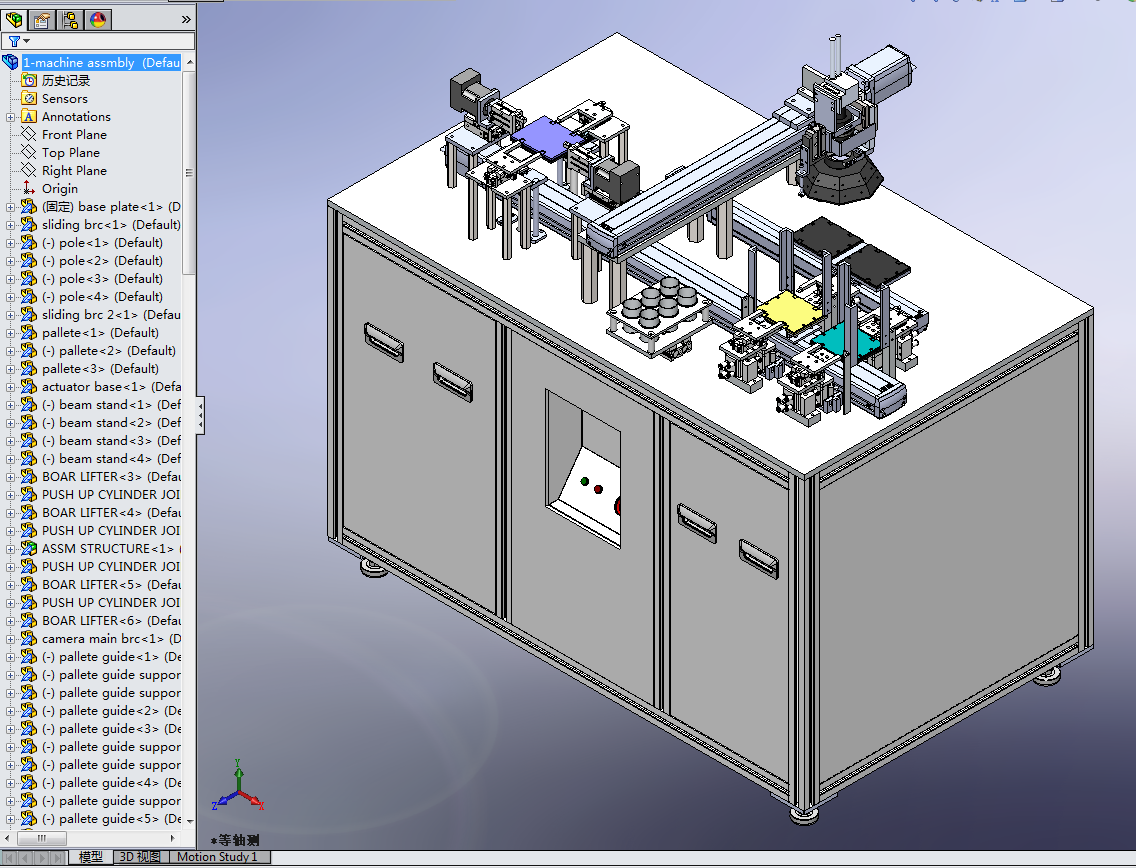The image size is (1136, 868).
Task: Switch to the Motion Study 1 tab
Action: coord(217,857)
